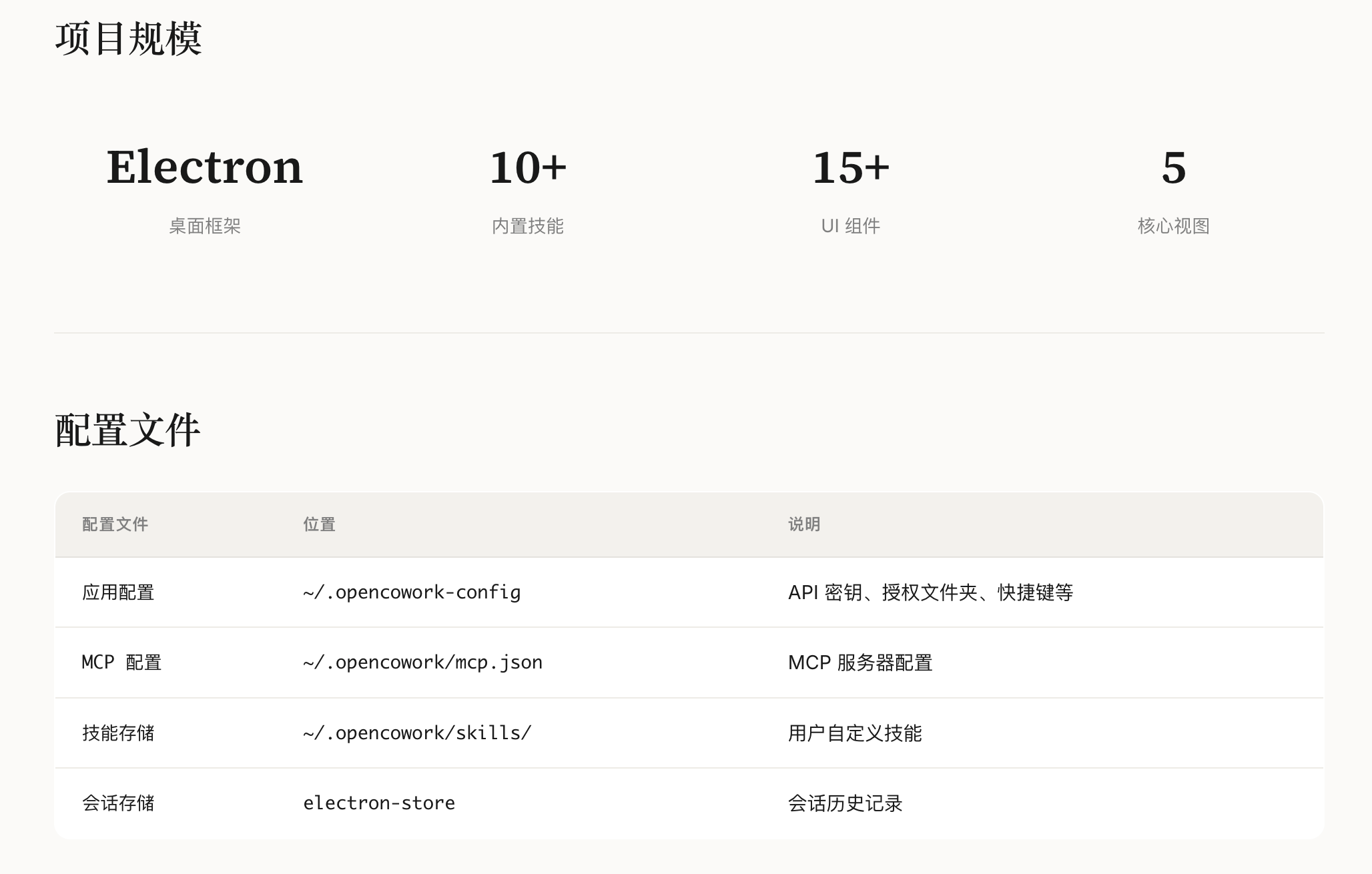
Task: Click the ~/.opencowork/mcp.json path
Action: tap(422, 663)
